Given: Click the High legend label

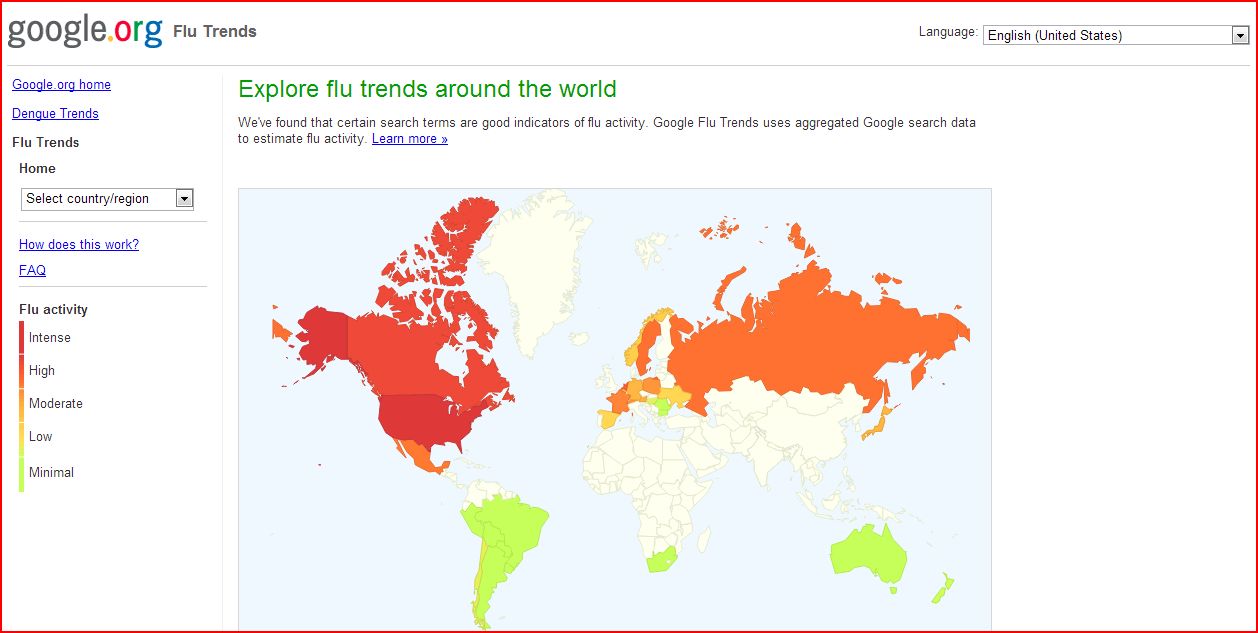Looking at the screenshot, I should pos(42,371).
